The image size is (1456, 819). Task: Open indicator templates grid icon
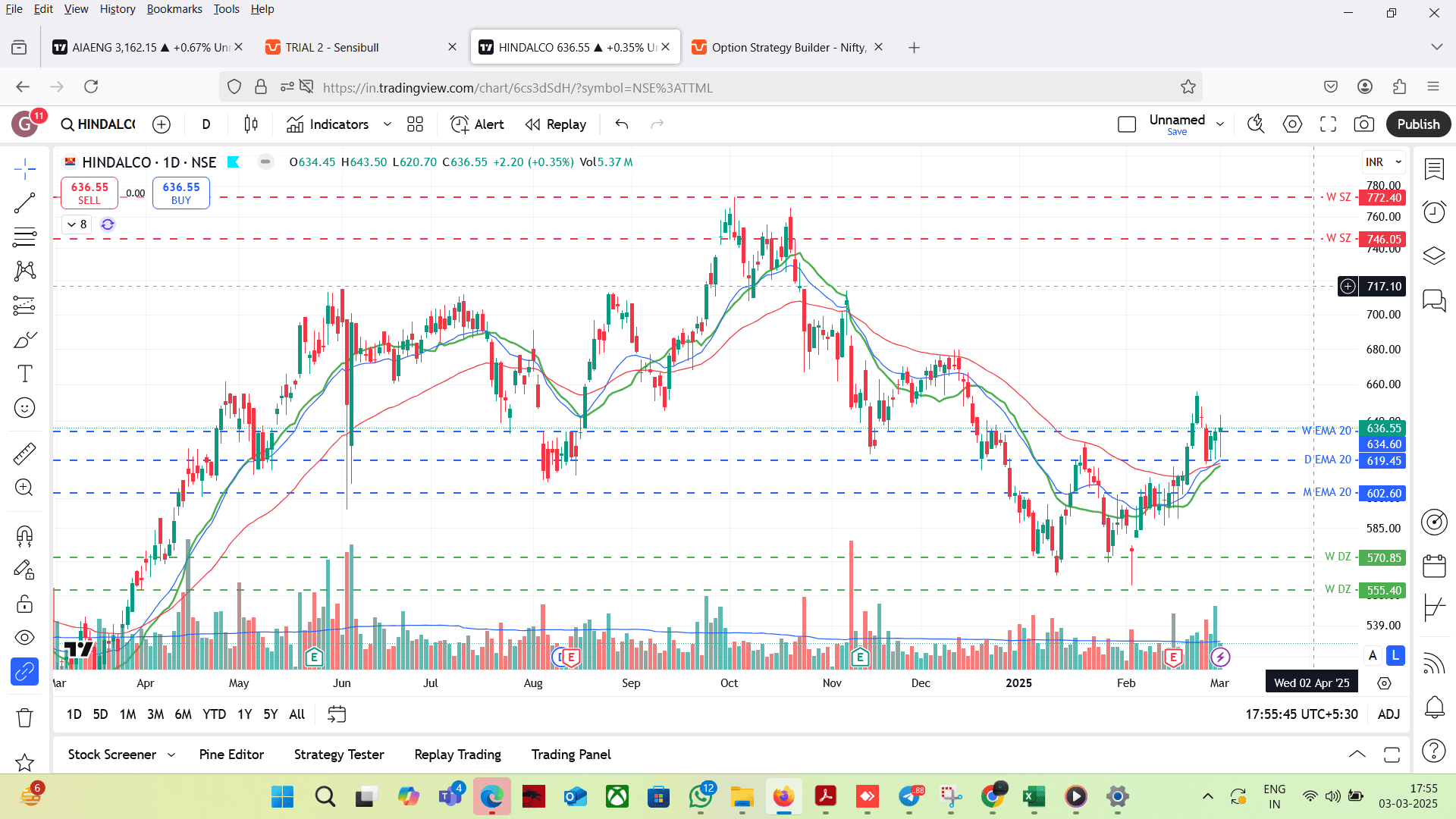point(415,124)
